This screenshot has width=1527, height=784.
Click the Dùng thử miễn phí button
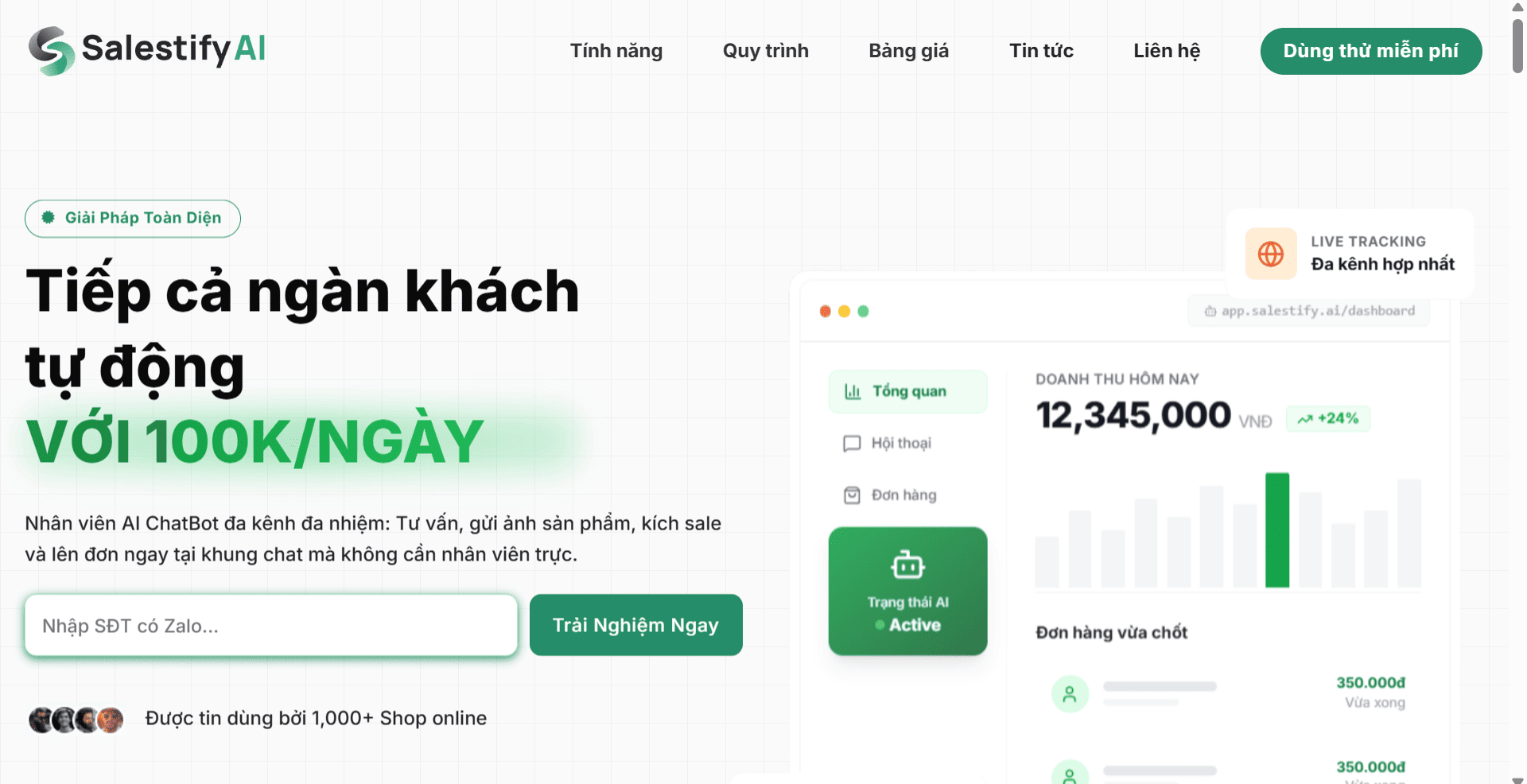coord(1370,50)
